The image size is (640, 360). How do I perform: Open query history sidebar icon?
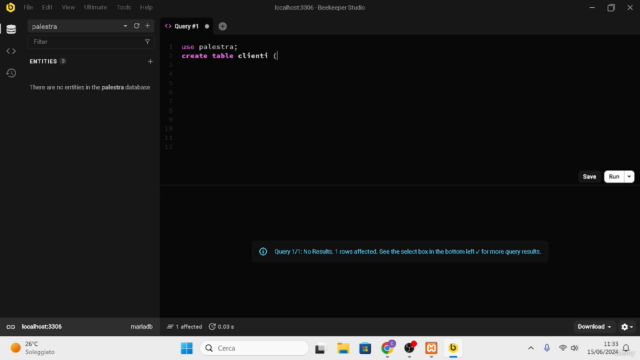tap(11, 73)
